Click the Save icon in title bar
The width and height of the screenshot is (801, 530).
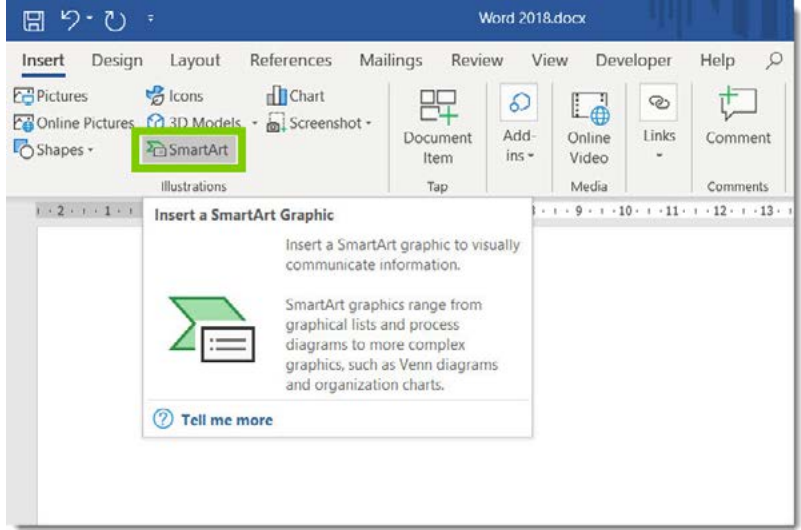click(33, 21)
